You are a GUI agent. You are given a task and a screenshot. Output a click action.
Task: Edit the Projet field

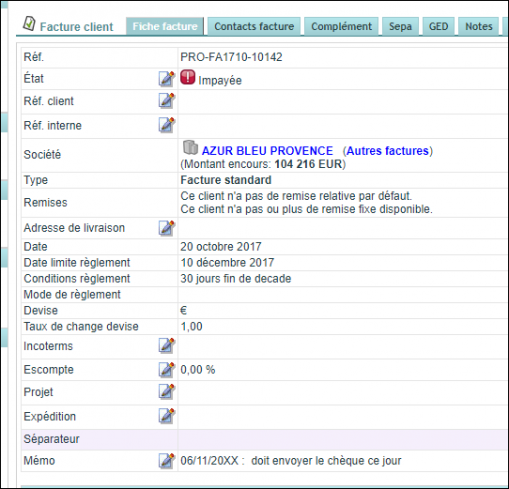click(x=167, y=392)
